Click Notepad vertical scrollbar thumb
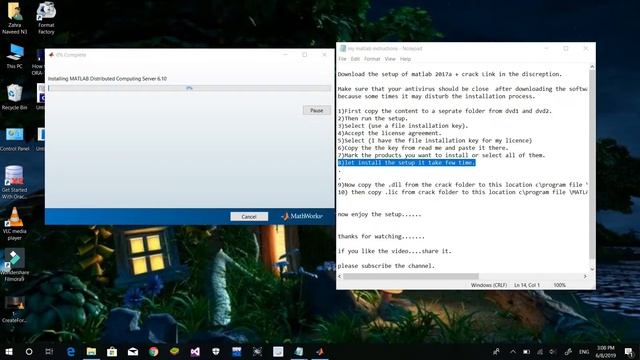Screen dimensions: 640x360 (592, 163)
